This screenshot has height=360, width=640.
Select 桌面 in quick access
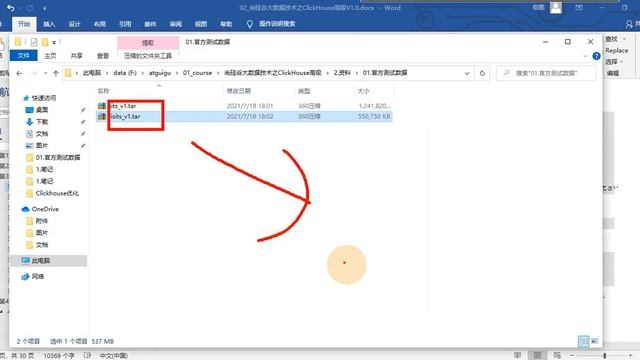42,110
